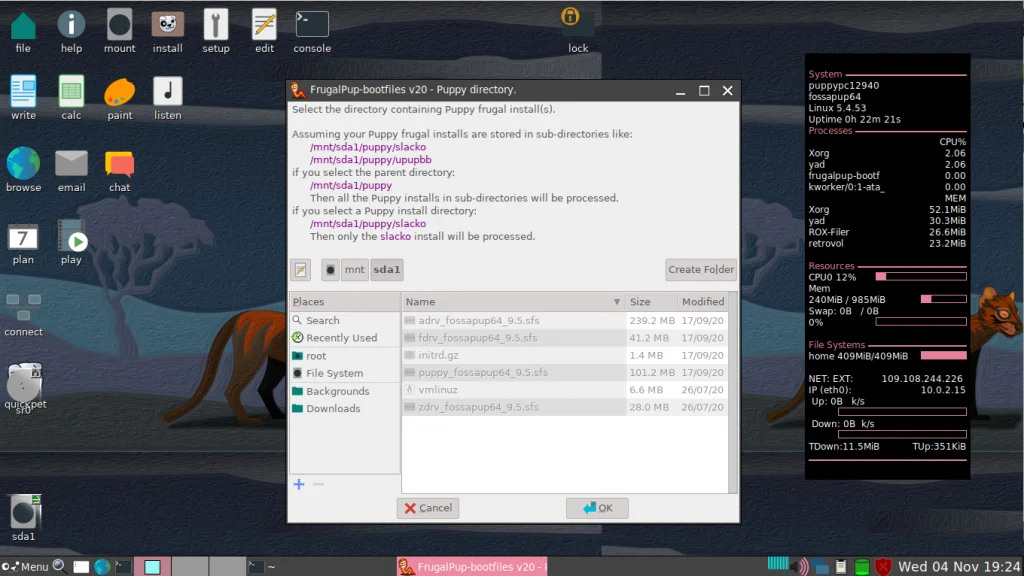1024x576 pixels.
Task: Click the adrv_fossapup64_9.5.sfs file row
Action: pos(564,321)
